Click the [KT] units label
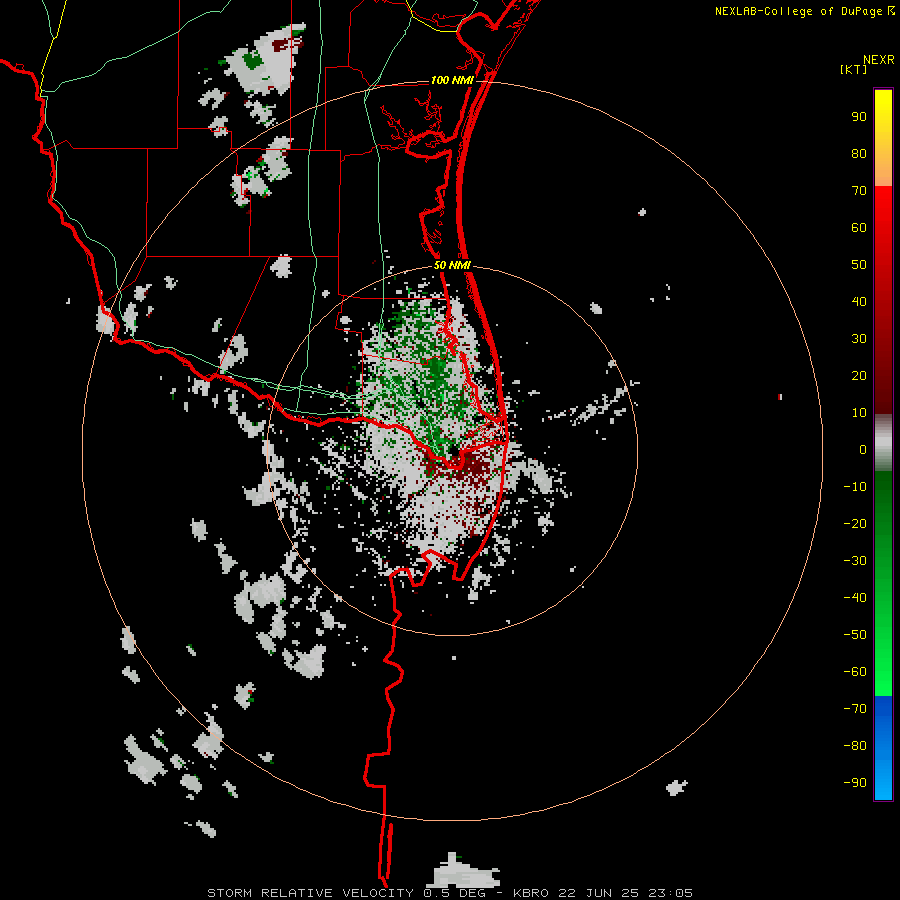 point(854,69)
